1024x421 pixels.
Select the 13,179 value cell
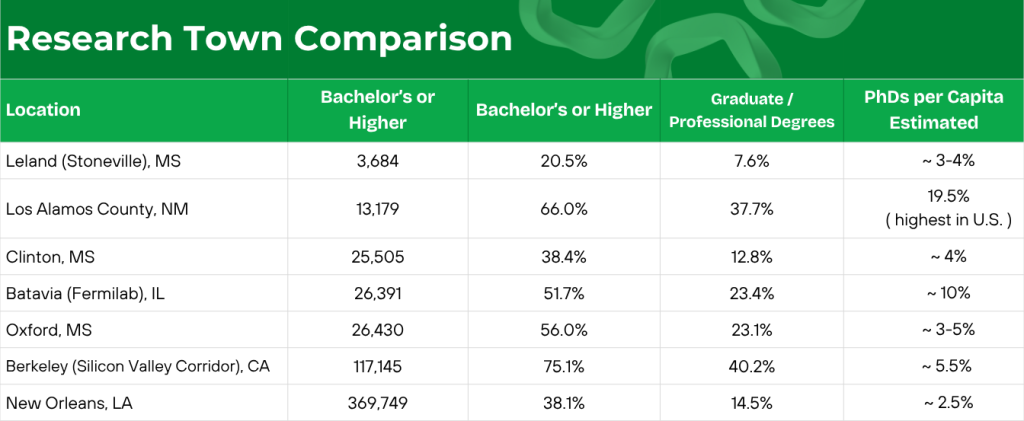pyautogui.click(x=377, y=209)
